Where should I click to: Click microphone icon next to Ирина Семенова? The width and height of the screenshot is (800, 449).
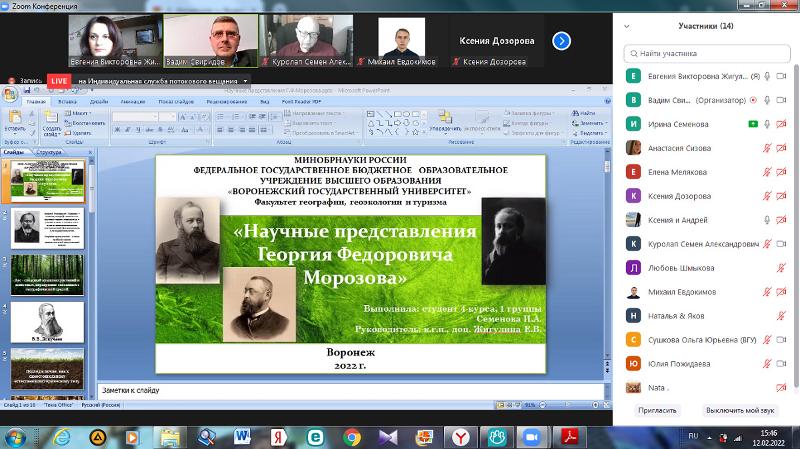click(767, 124)
